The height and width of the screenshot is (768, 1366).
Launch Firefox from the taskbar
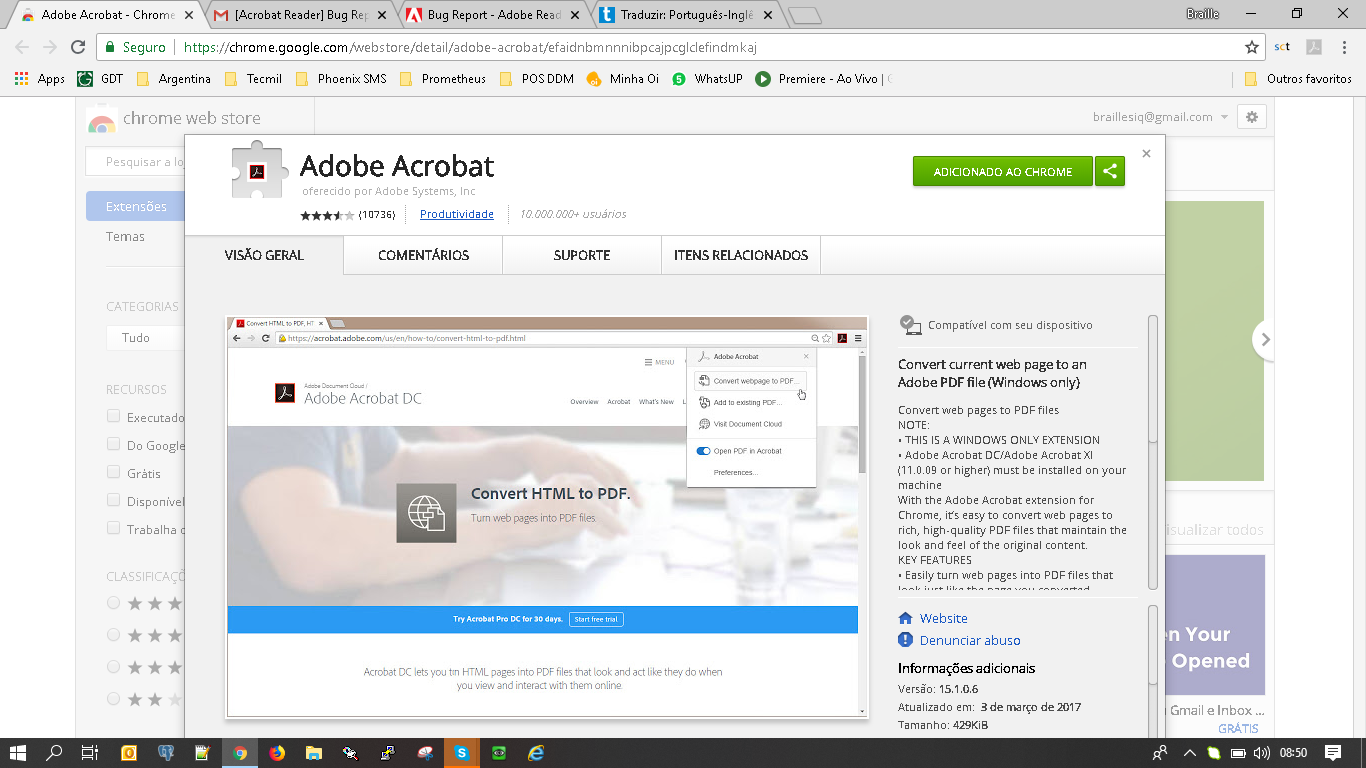pos(278,753)
